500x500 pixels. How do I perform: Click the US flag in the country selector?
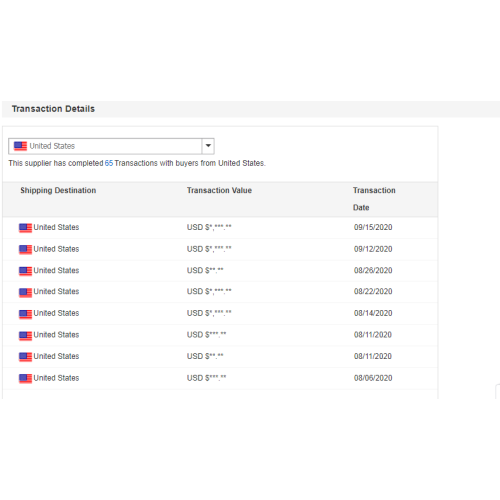point(20,146)
